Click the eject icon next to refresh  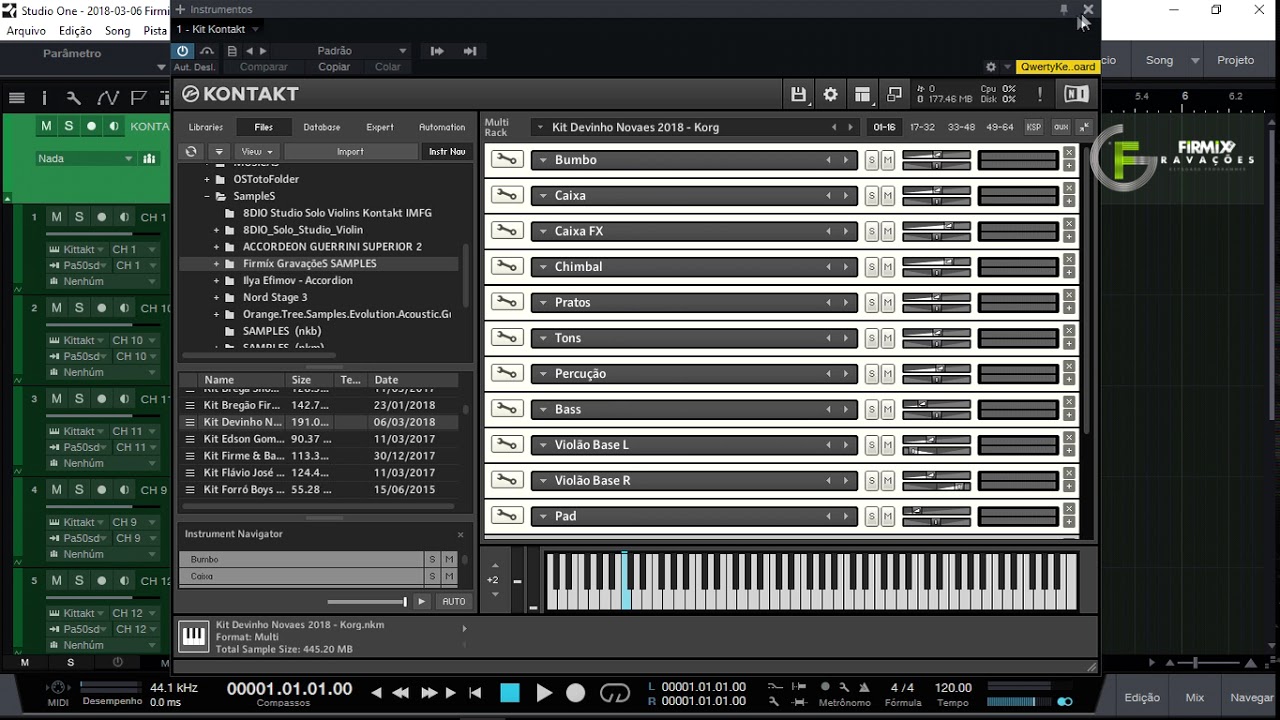219,152
